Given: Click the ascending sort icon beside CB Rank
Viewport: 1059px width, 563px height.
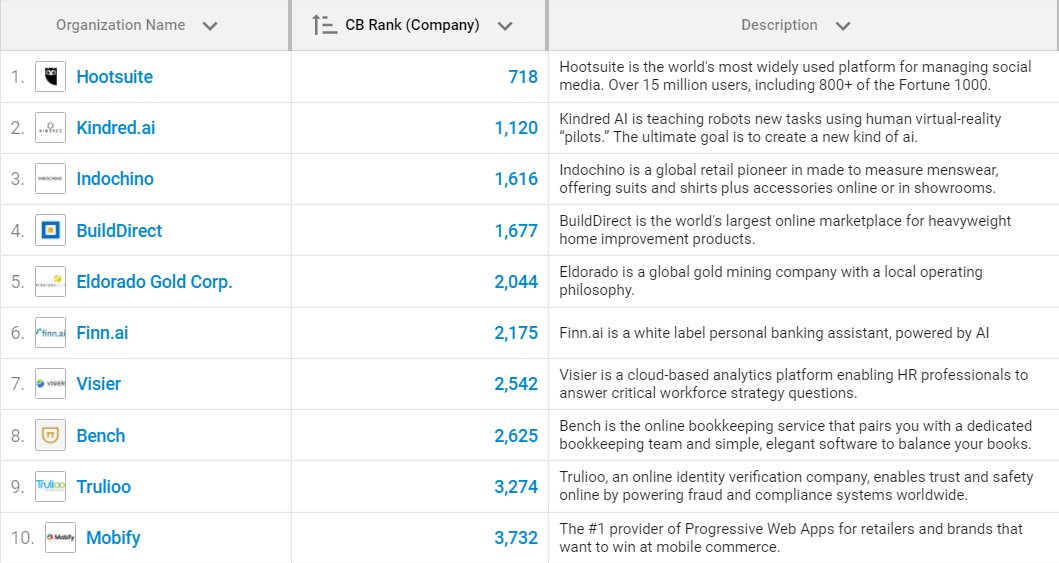Looking at the screenshot, I should (324, 25).
